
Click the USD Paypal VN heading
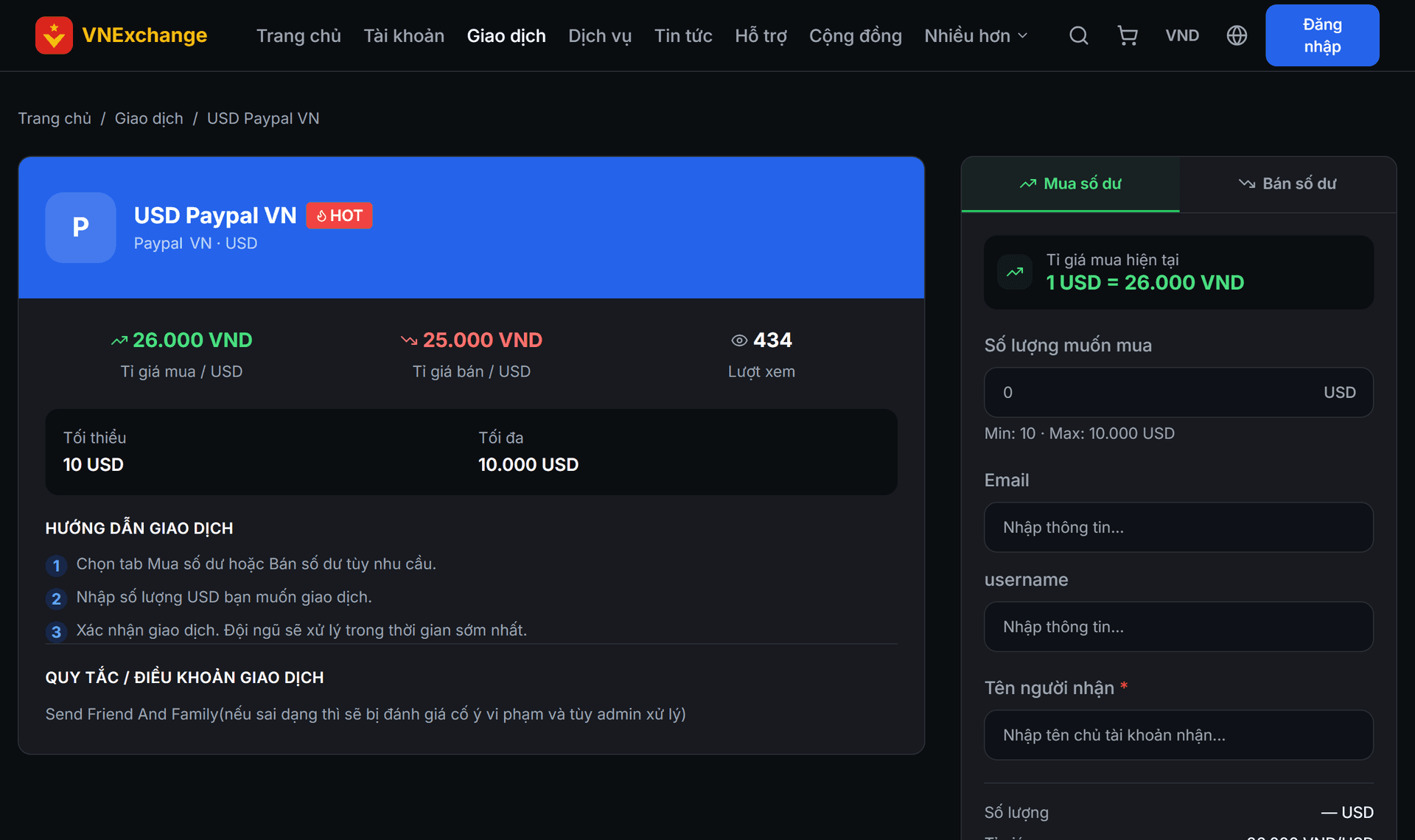coord(215,215)
